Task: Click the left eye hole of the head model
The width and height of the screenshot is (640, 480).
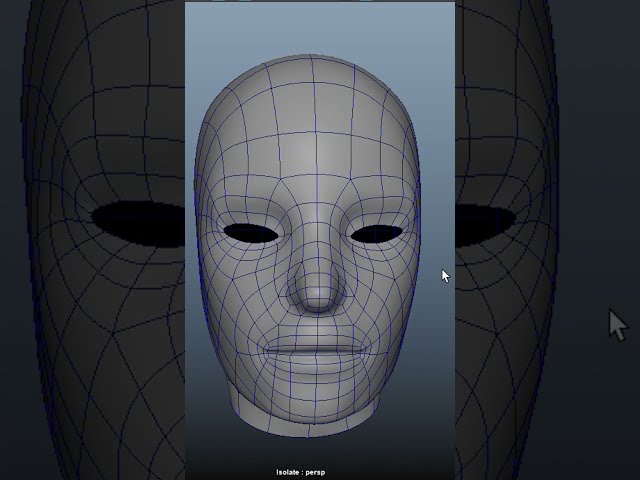Action: 251,233
